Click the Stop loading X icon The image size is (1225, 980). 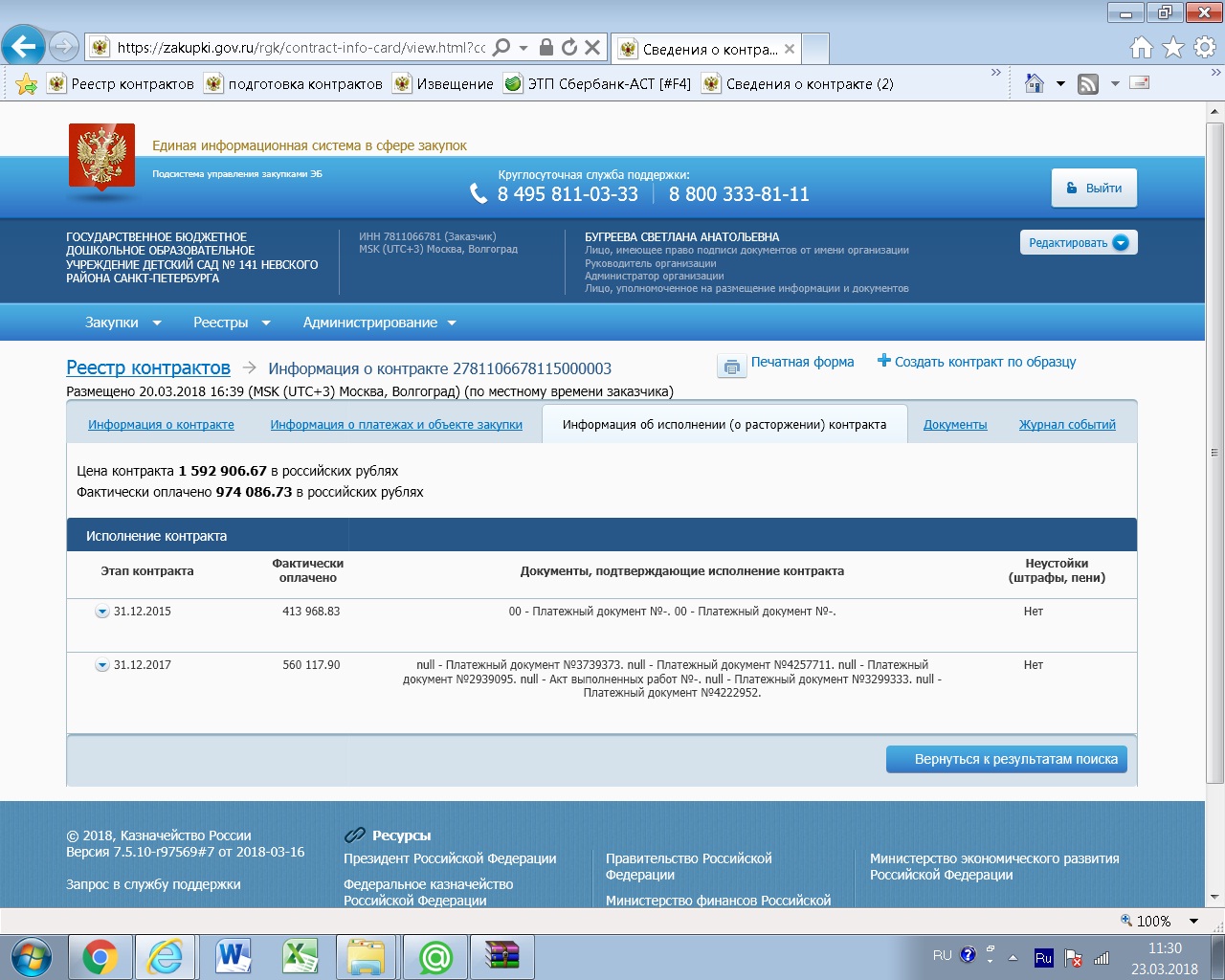(592, 47)
